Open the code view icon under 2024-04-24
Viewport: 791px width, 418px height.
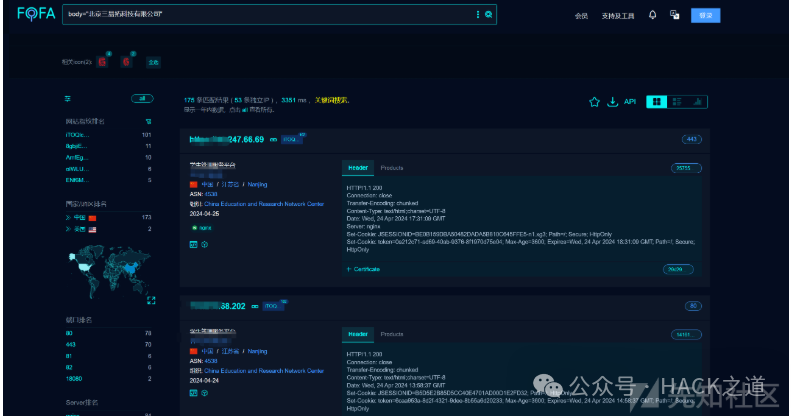tap(193, 393)
